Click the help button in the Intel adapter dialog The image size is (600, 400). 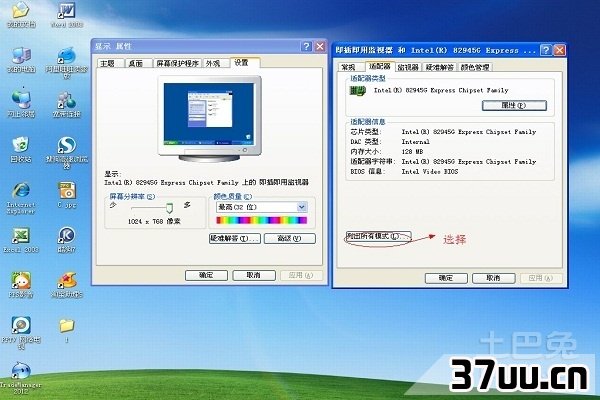coord(546,50)
